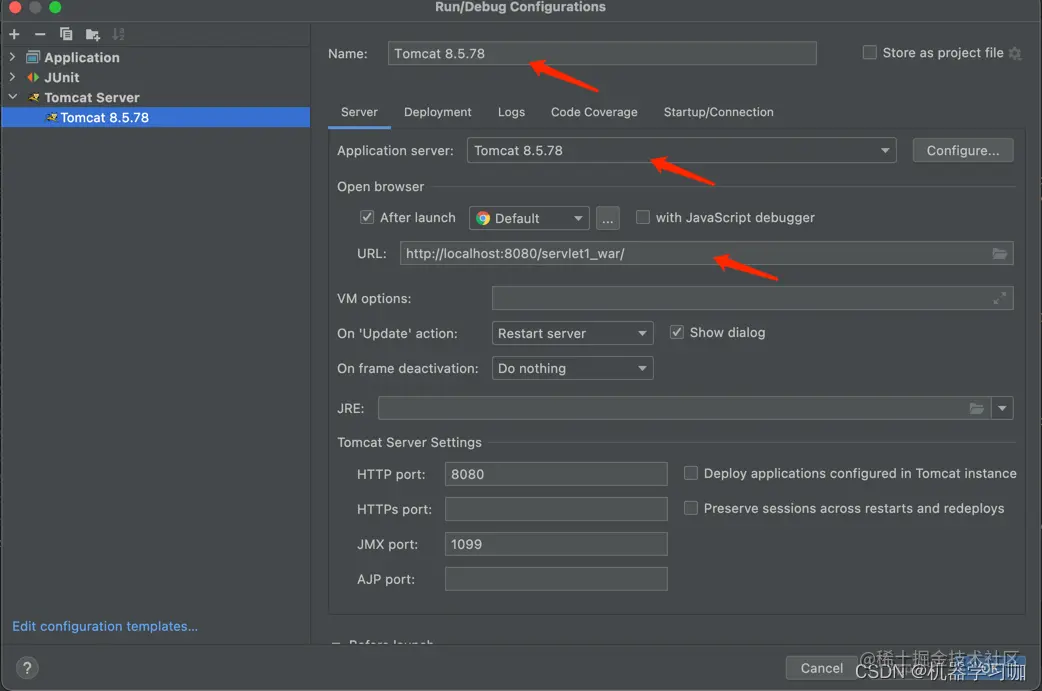The image size is (1042, 691).
Task: Click the JMX port field
Action: 556,543
